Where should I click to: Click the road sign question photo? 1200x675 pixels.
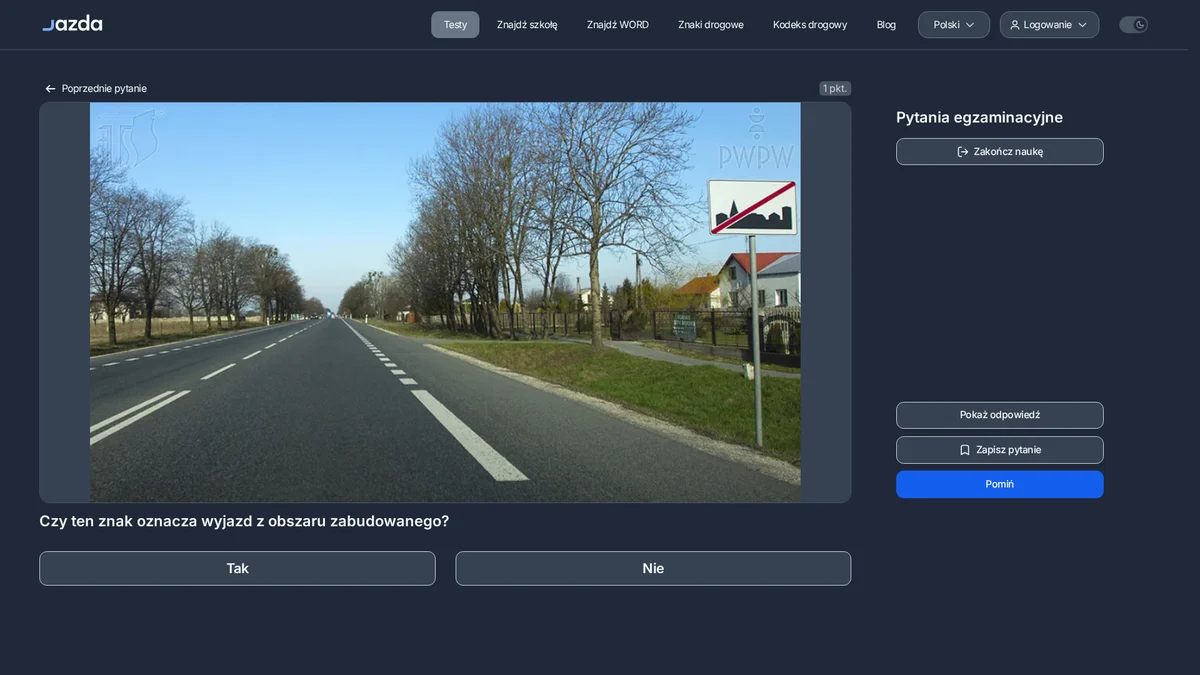click(445, 302)
